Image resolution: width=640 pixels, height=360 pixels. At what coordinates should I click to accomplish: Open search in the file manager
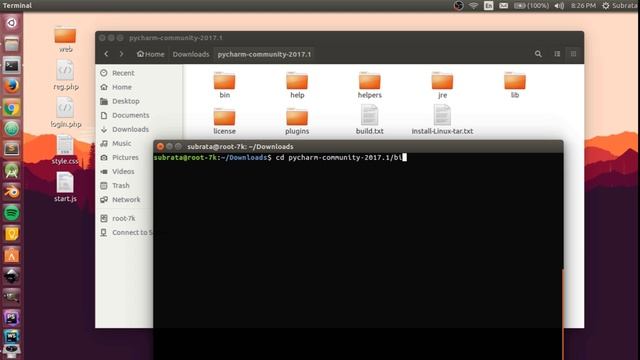[538, 54]
